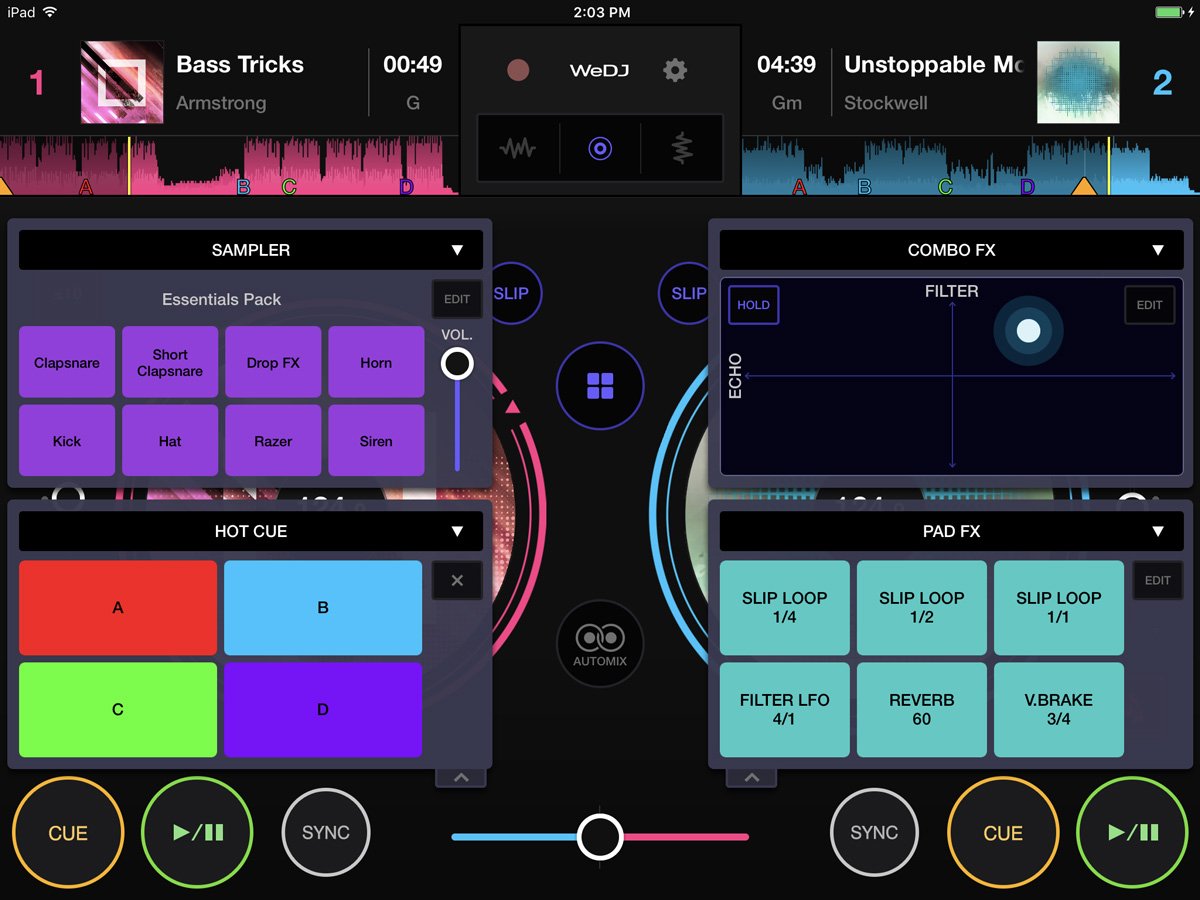Toggle SLIP mode on deck 2
This screenshot has width=1200, height=900.
click(686, 294)
